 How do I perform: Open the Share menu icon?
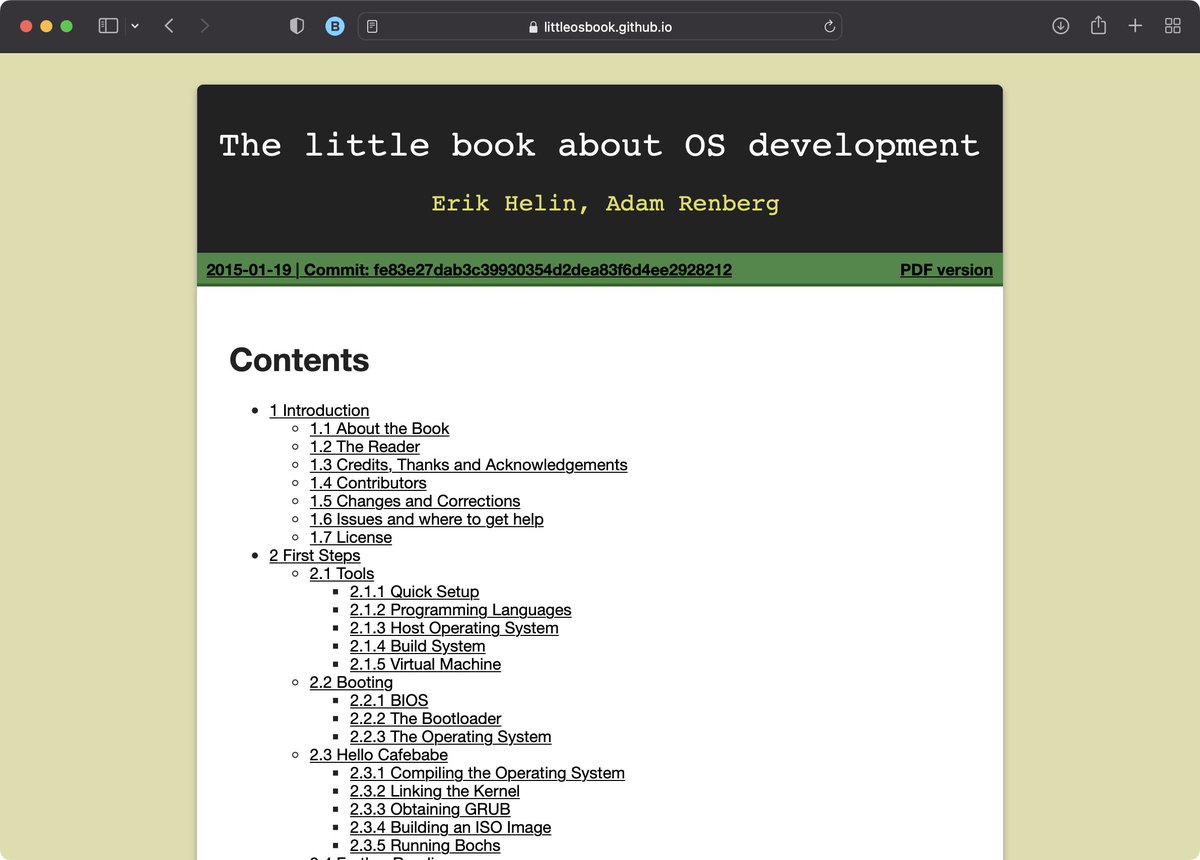1098,26
